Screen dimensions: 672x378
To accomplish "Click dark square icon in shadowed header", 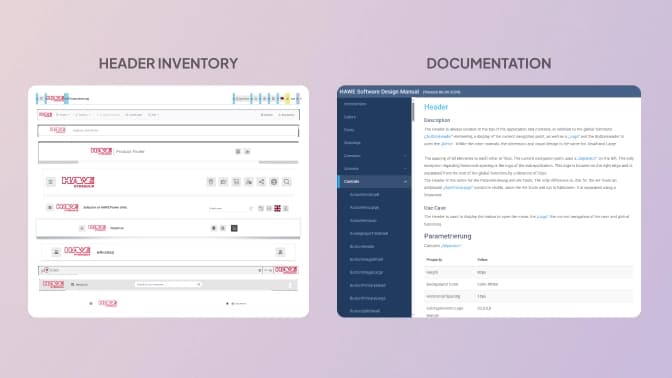I will [x=234, y=228].
